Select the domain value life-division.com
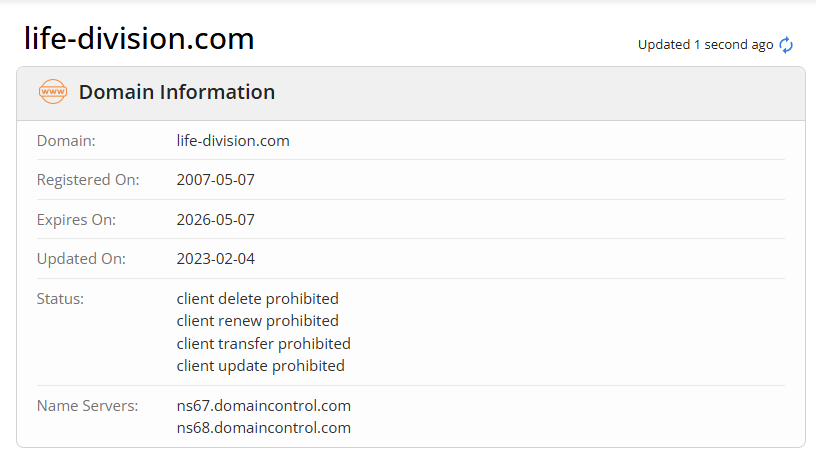The width and height of the screenshot is (816, 460). pyautogui.click(x=233, y=141)
